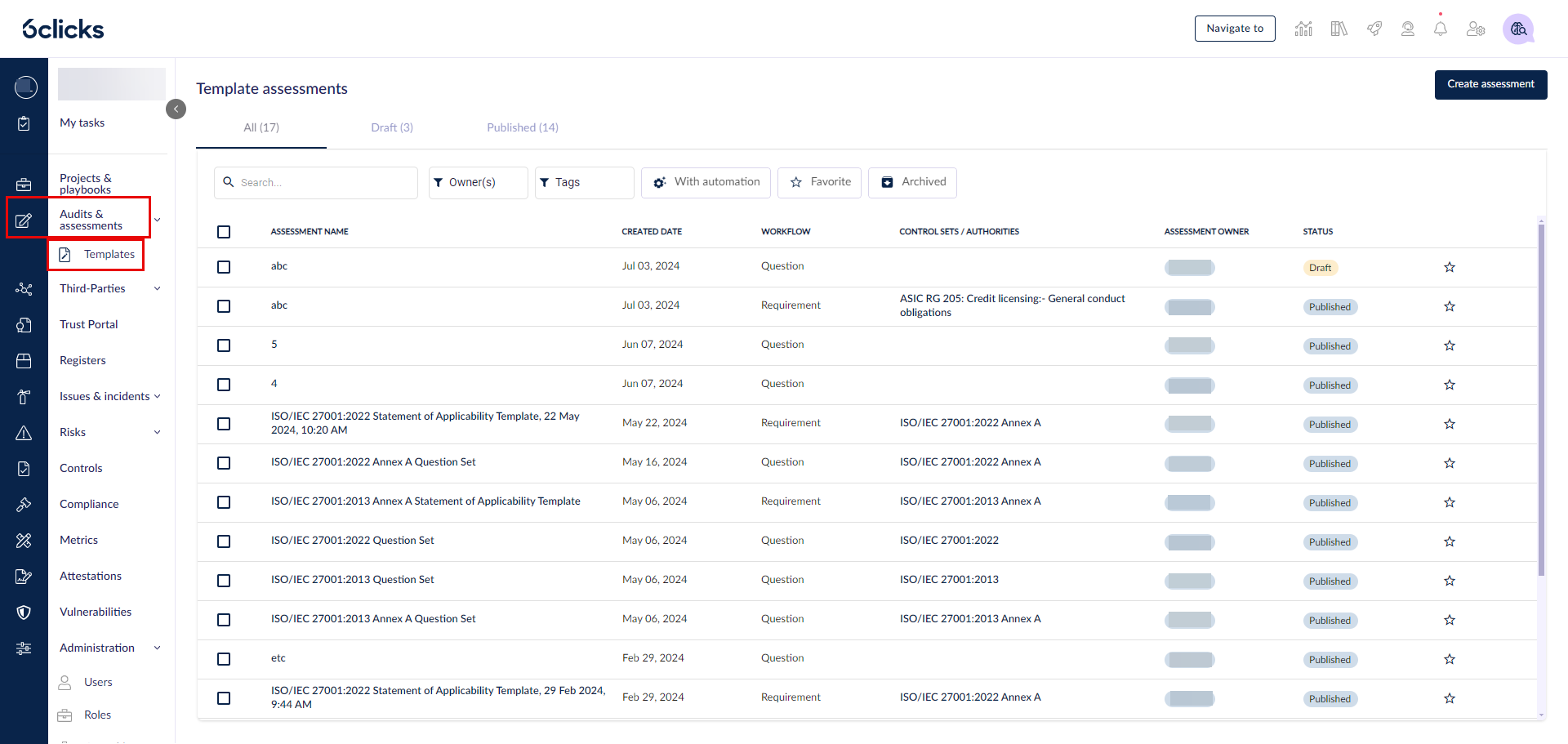Check the box for assessment '5'
1568x744 pixels.
pyautogui.click(x=224, y=345)
